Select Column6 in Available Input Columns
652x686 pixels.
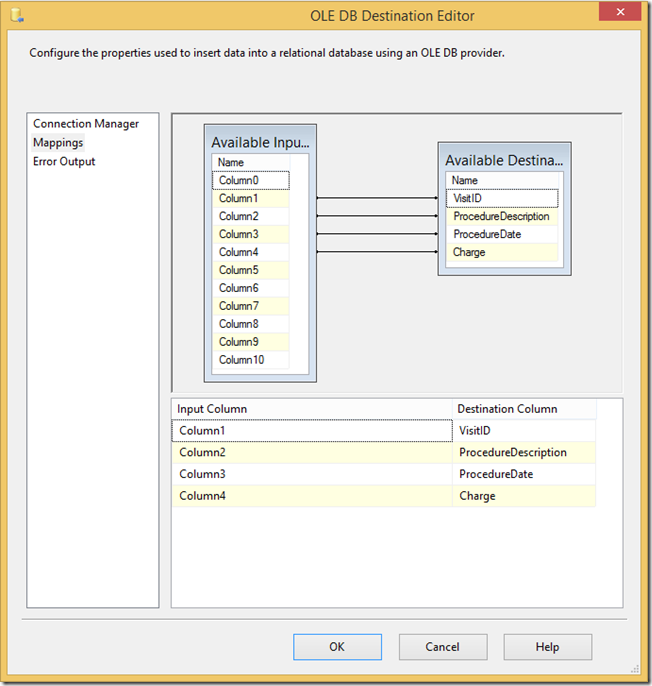pyautogui.click(x=251, y=288)
